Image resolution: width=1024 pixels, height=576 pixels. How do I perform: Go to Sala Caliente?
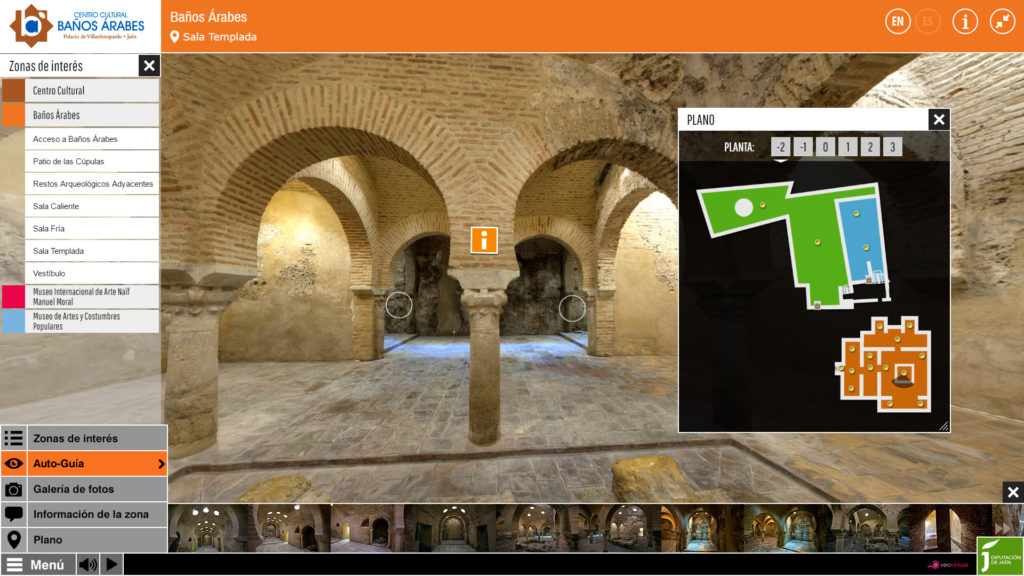click(x=91, y=206)
